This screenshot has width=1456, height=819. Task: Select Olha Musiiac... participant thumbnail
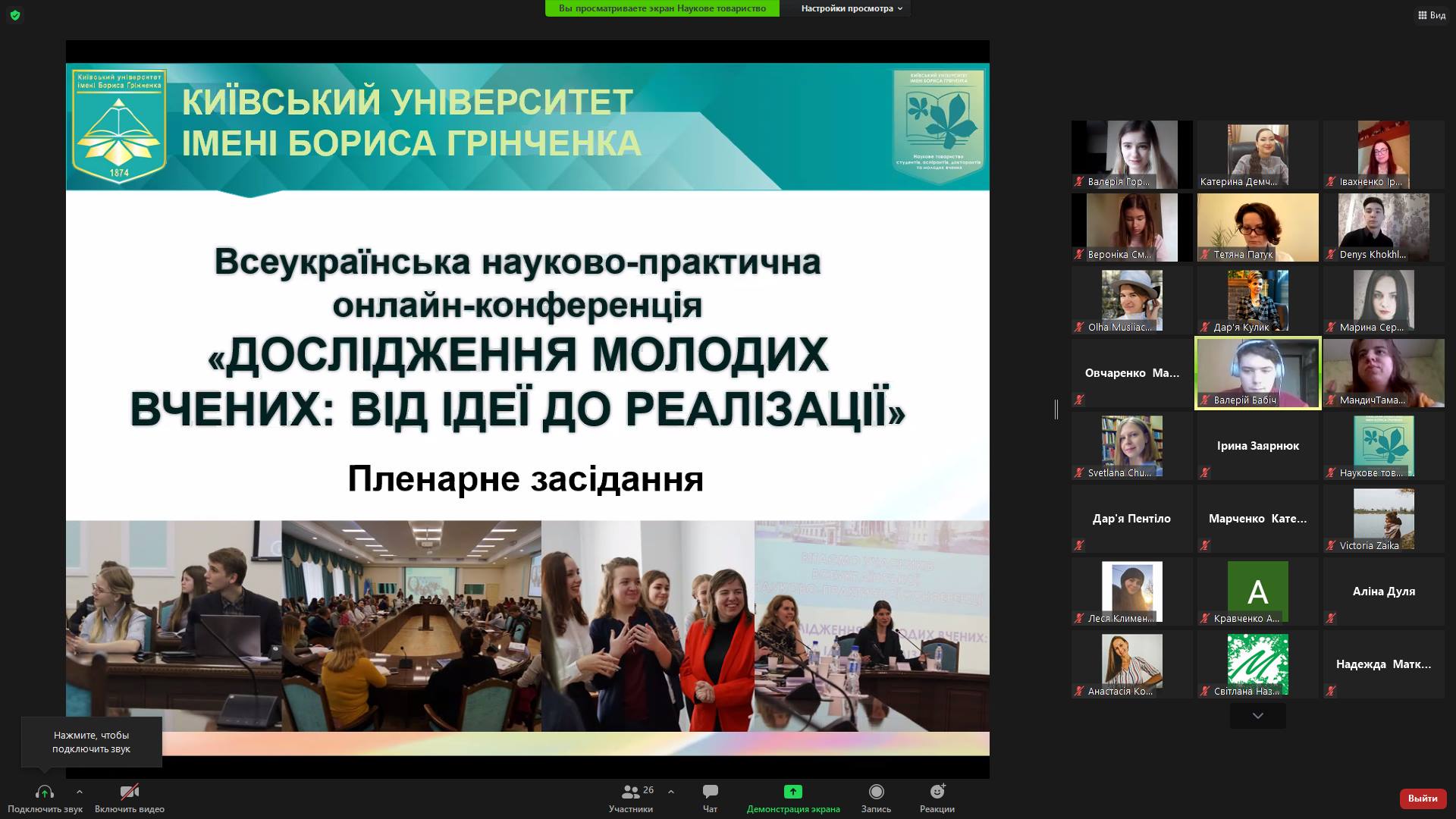pos(1132,300)
